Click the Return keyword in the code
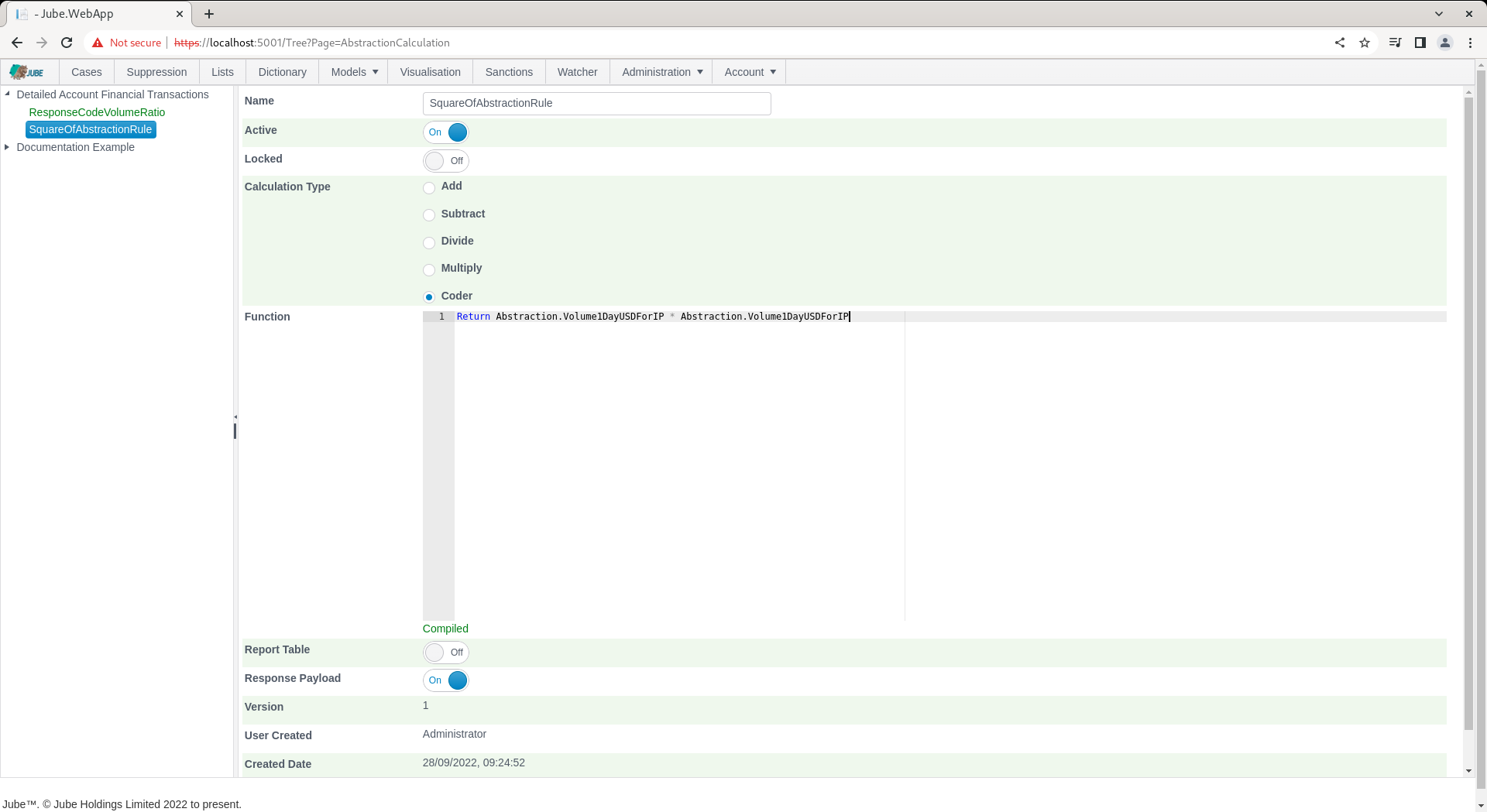Image resolution: width=1487 pixels, height=812 pixels. click(x=473, y=317)
